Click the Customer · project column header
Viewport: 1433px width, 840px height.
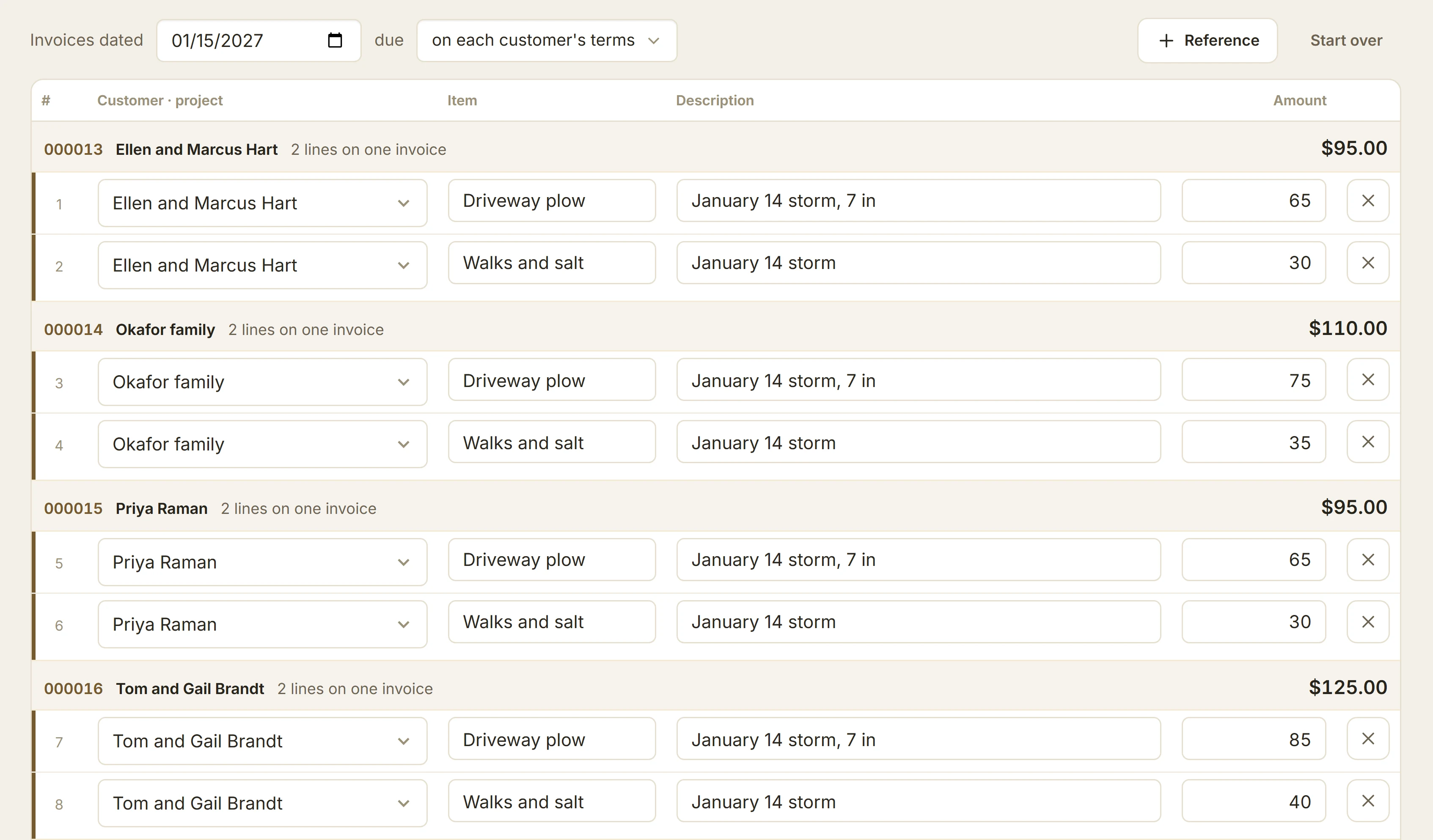coord(160,101)
